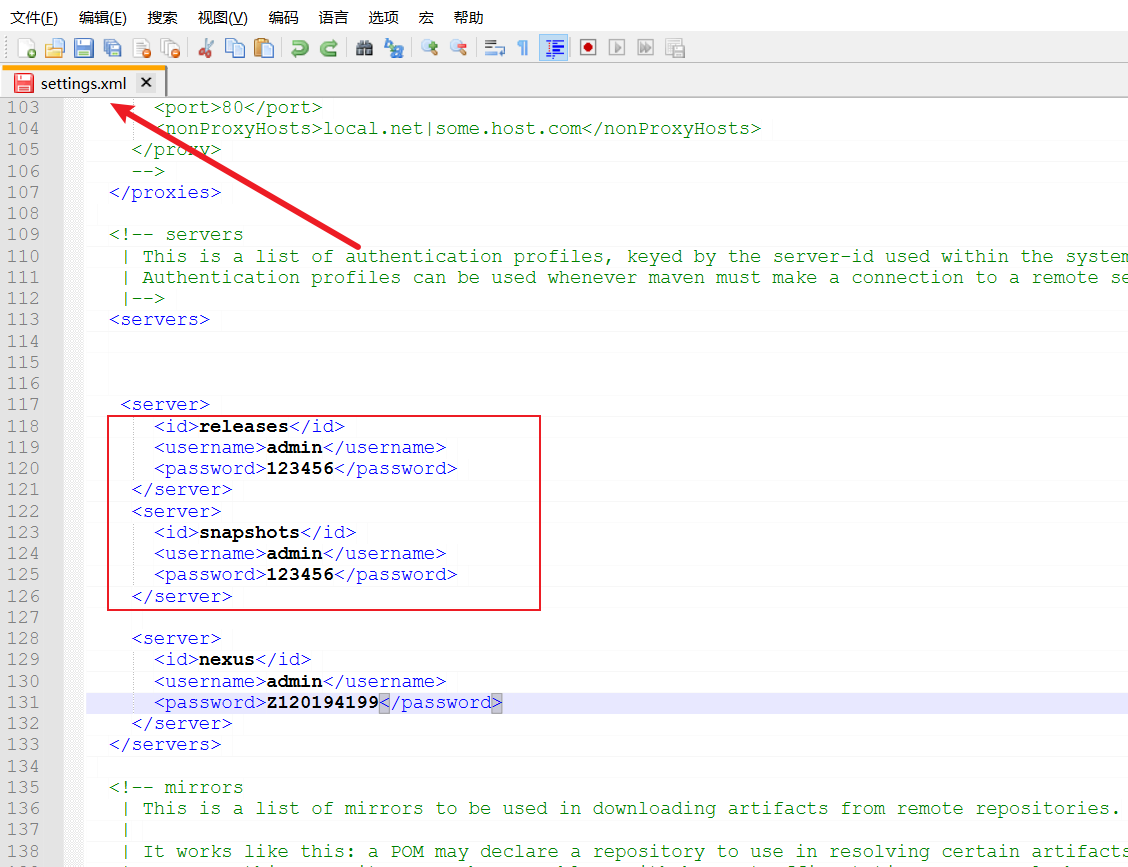Open Find with the binoculars icon
The image size is (1128, 867).
click(x=364, y=48)
